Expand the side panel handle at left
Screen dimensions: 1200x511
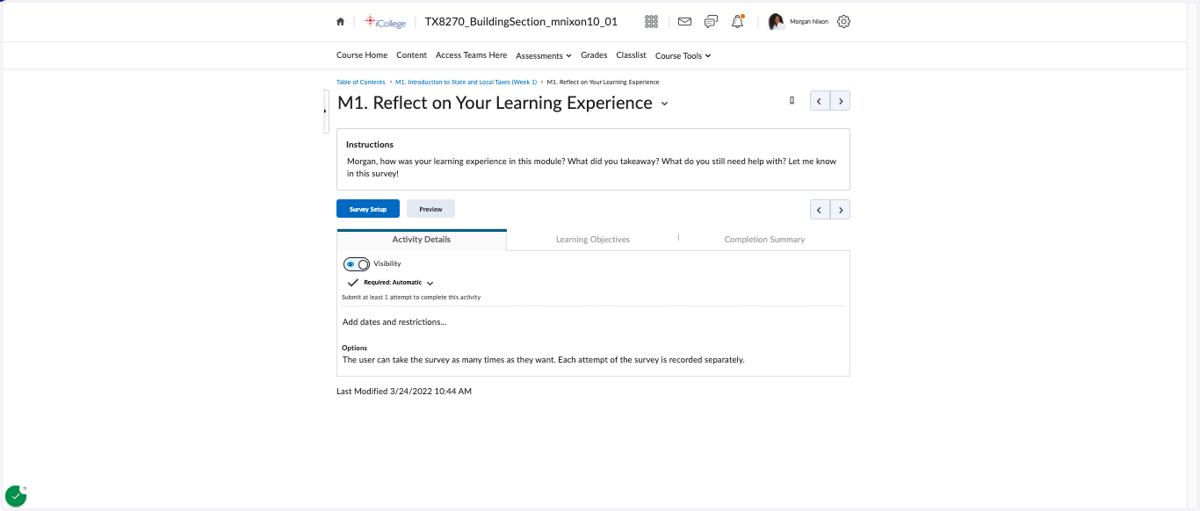click(x=325, y=110)
